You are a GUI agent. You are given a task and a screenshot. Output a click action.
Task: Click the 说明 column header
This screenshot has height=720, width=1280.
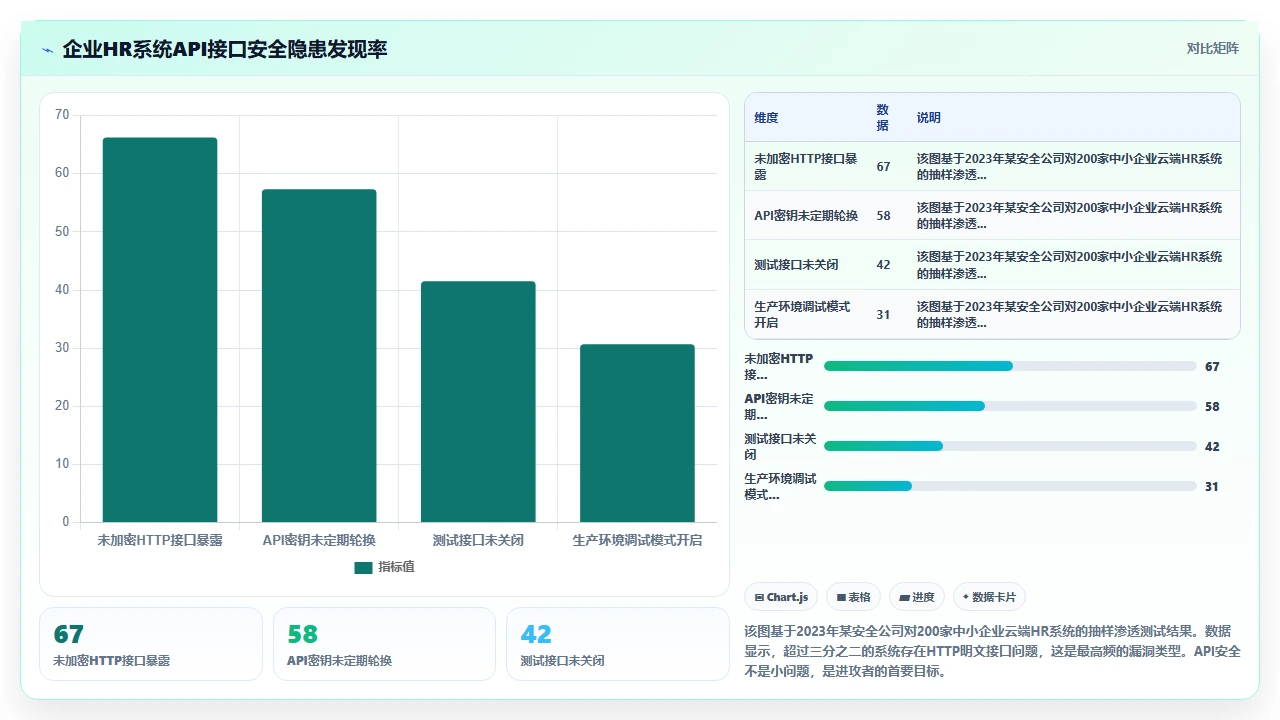[x=929, y=118]
